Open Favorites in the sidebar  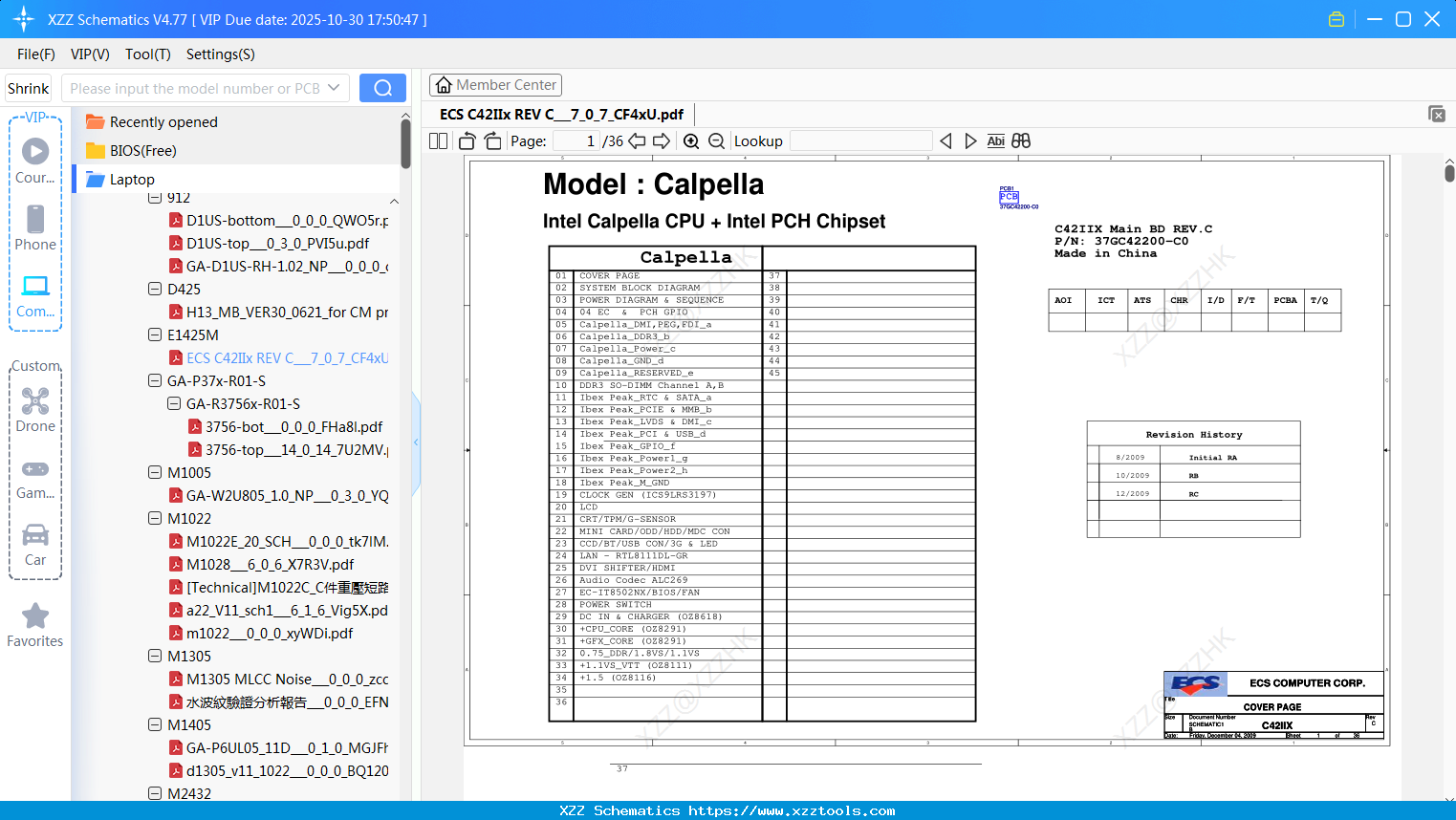[x=35, y=625]
